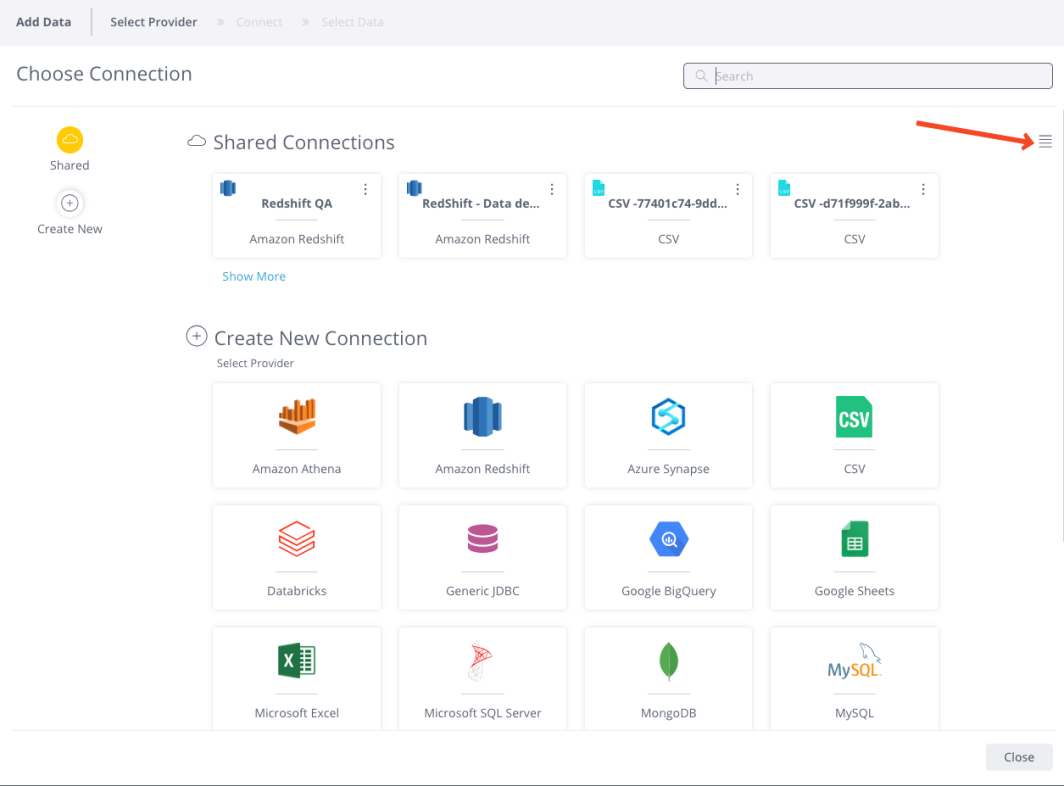Click the cloud icon beside Shared Connections

click(x=197, y=141)
